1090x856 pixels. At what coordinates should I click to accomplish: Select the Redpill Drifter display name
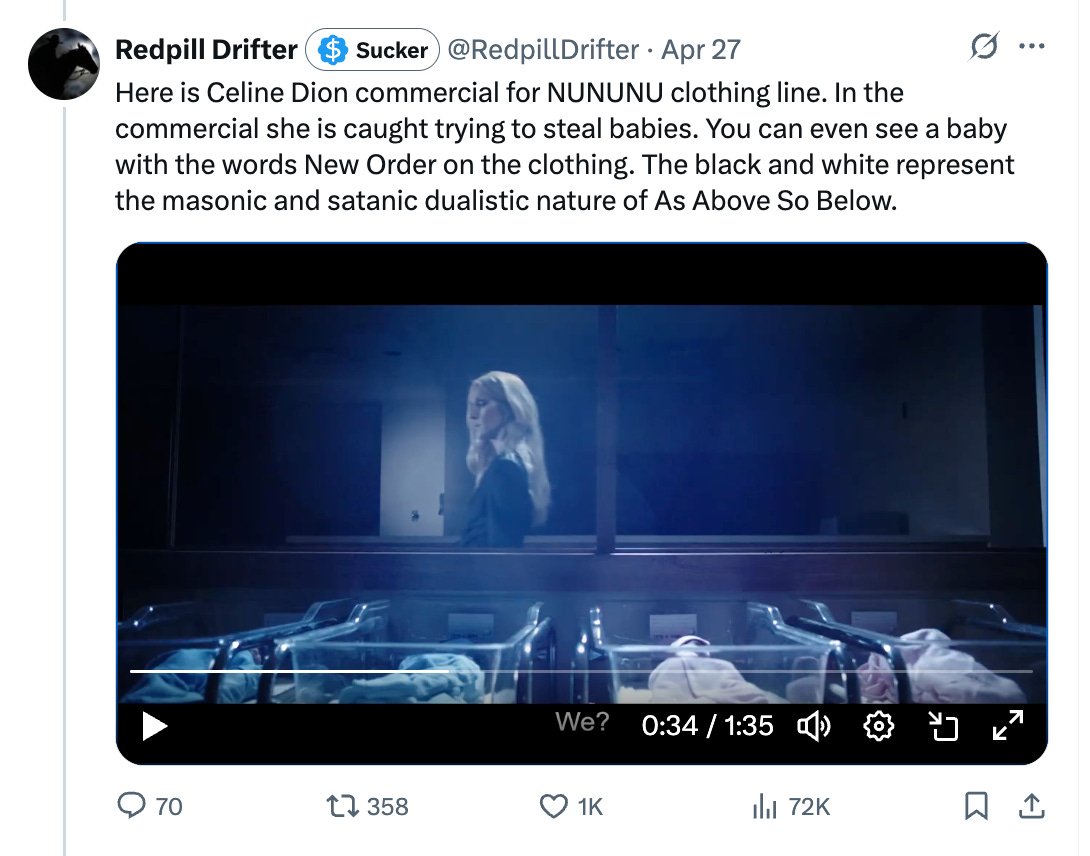click(x=204, y=49)
